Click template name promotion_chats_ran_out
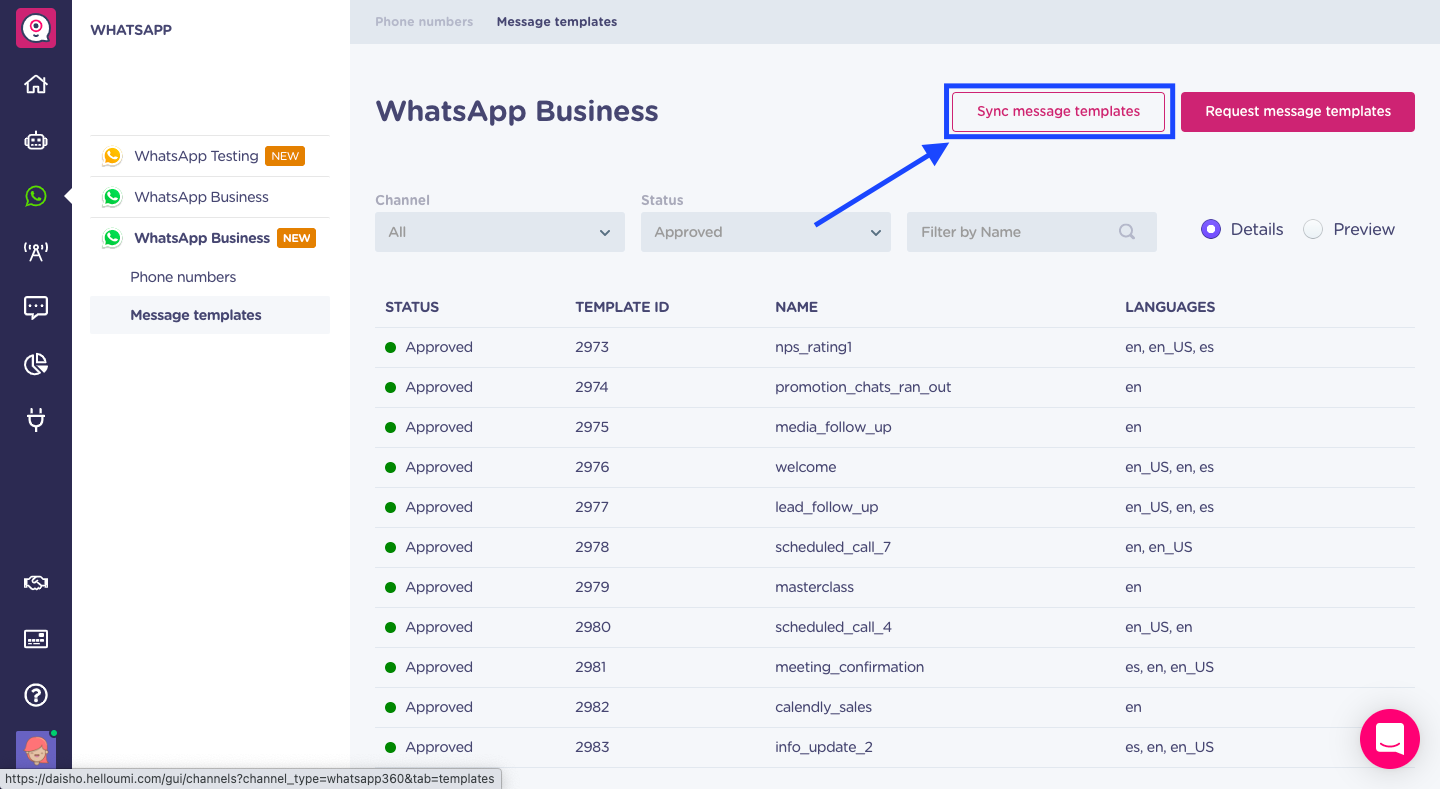This screenshot has height=789, width=1440. coord(863,387)
